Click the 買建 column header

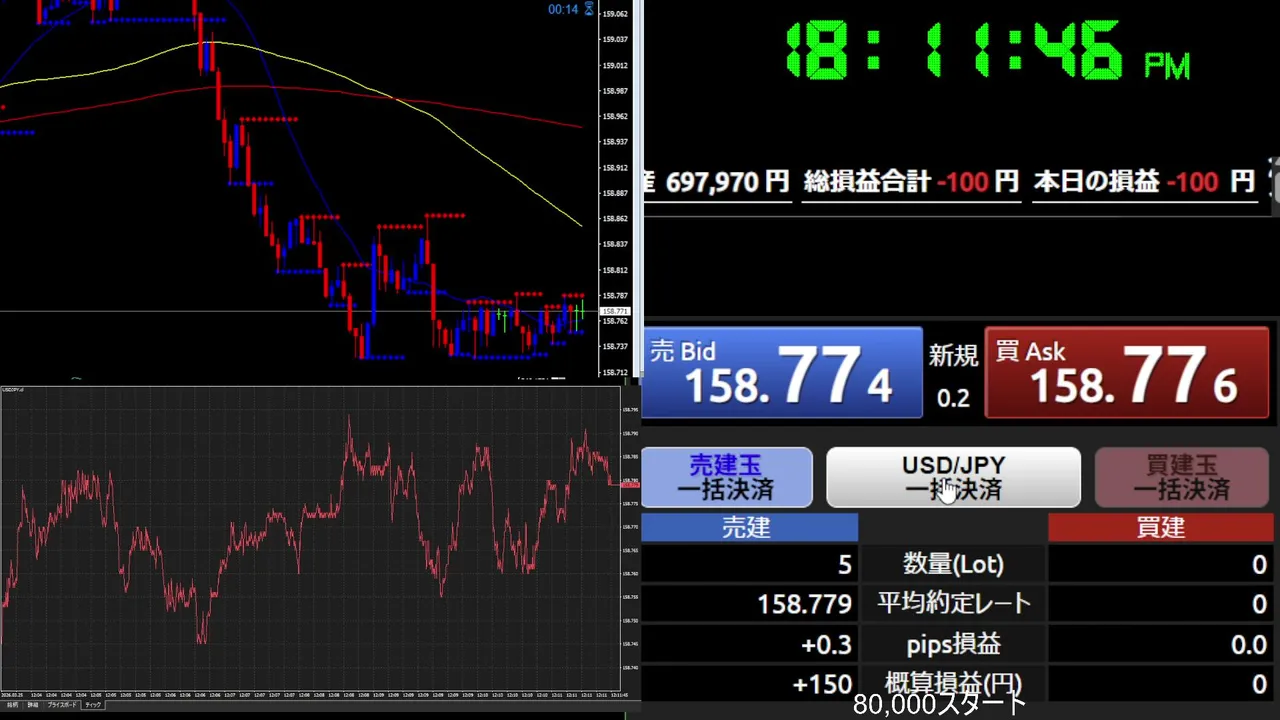click(x=1160, y=528)
